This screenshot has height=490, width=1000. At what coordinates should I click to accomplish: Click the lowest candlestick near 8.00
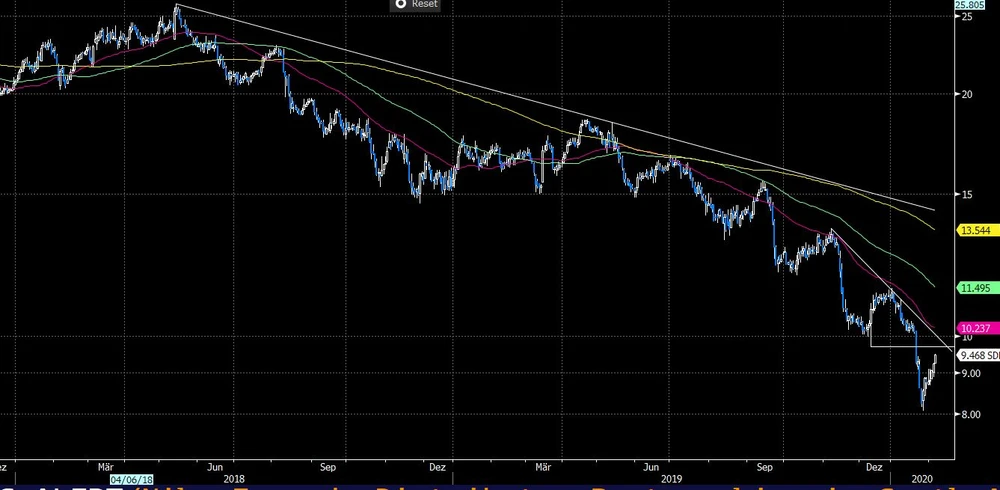coord(922,405)
